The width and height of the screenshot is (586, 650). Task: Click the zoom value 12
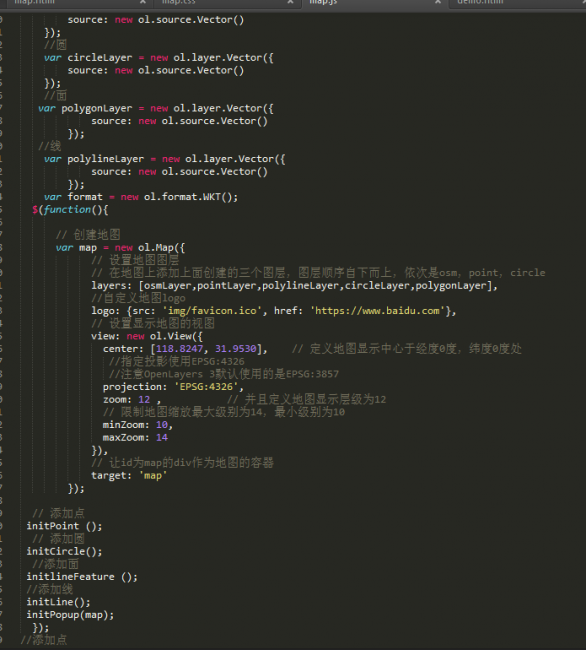coord(144,400)
